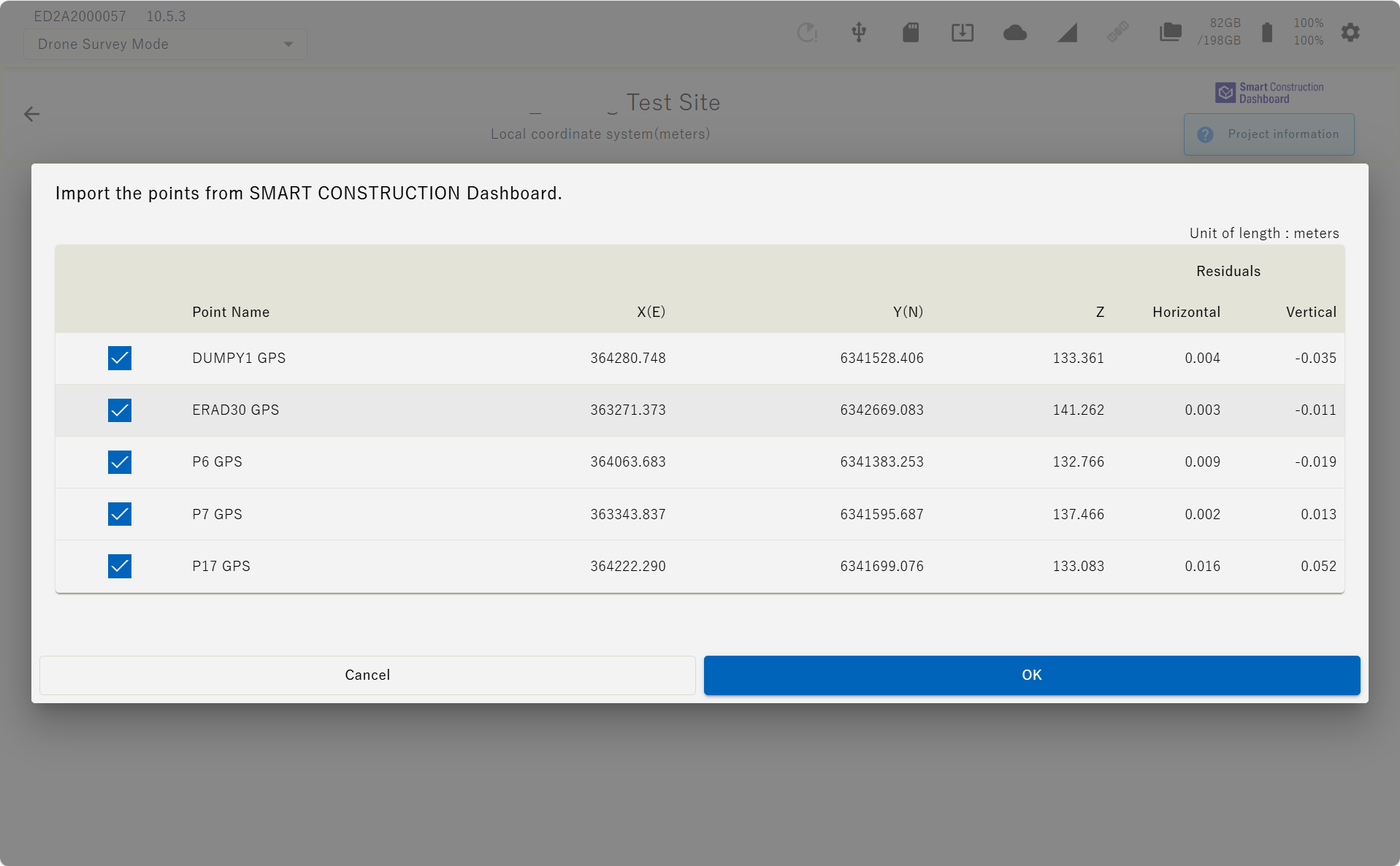Open the settings gear
This screenshot has height=866, width=1400.
click(x=1350, y=32)
